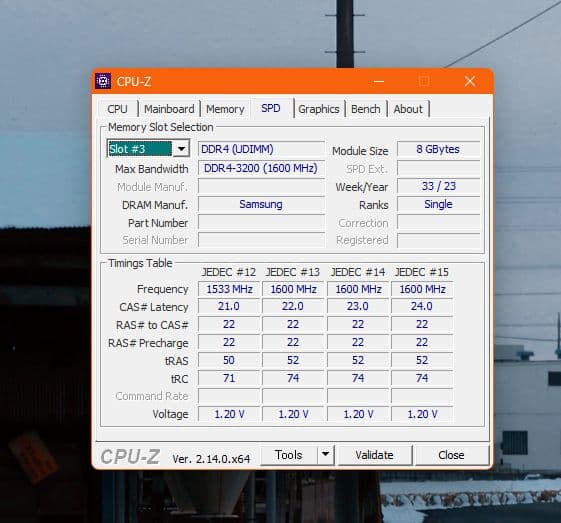Click the 21.0 CAS# Latency cell

(x=229, y=306)
